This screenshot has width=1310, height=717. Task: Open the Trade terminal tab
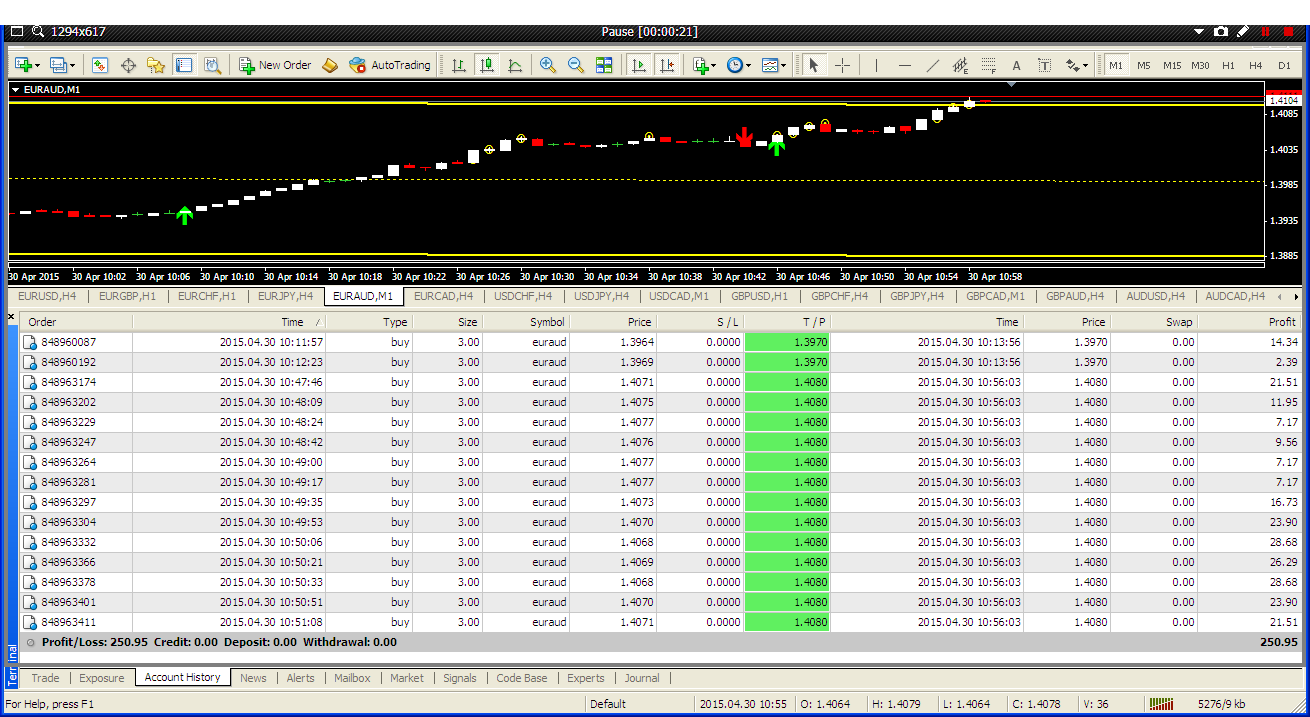pyautogui.click(x=45, y=678)
